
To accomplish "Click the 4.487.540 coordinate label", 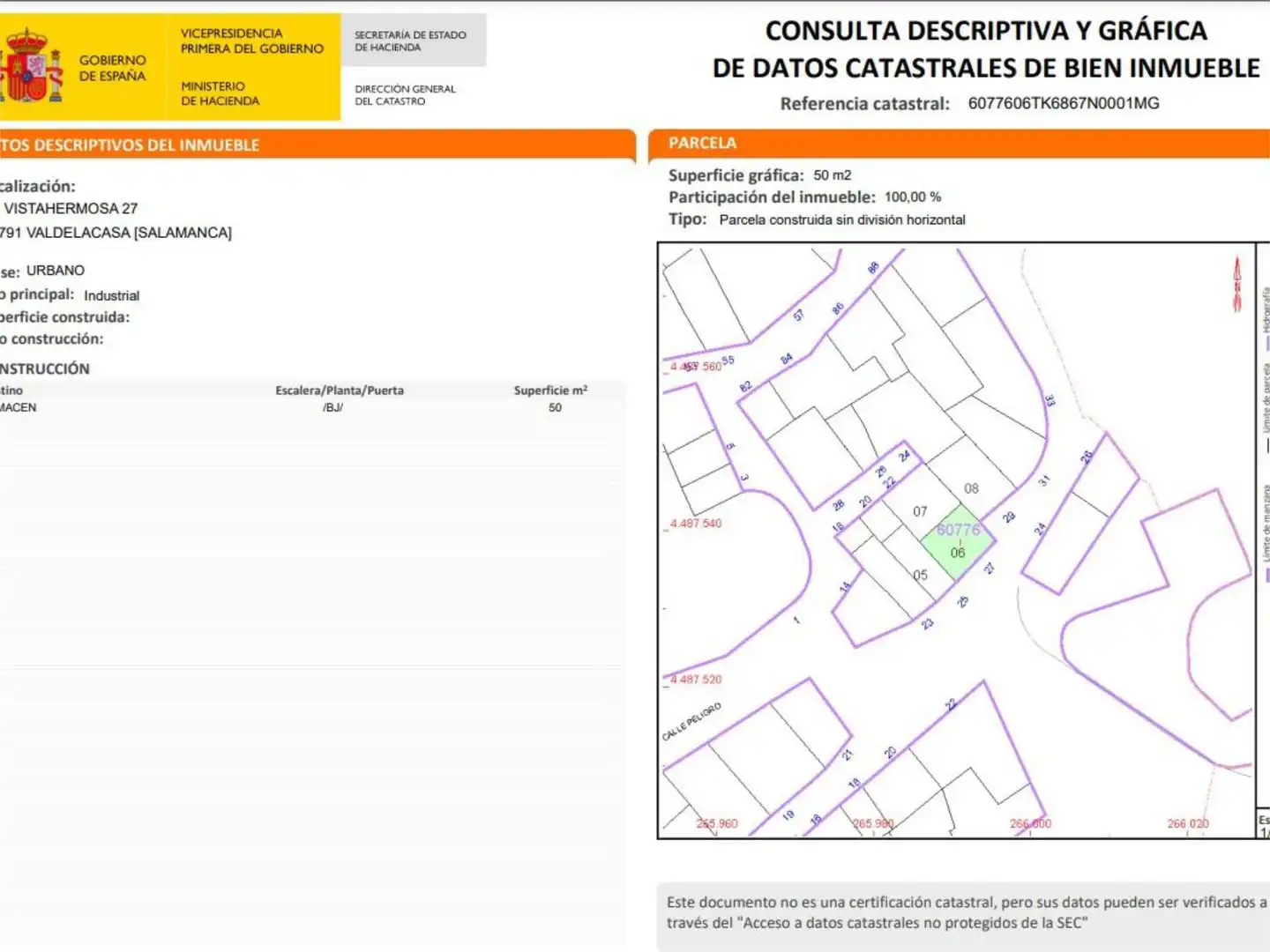I will (696, 524).
